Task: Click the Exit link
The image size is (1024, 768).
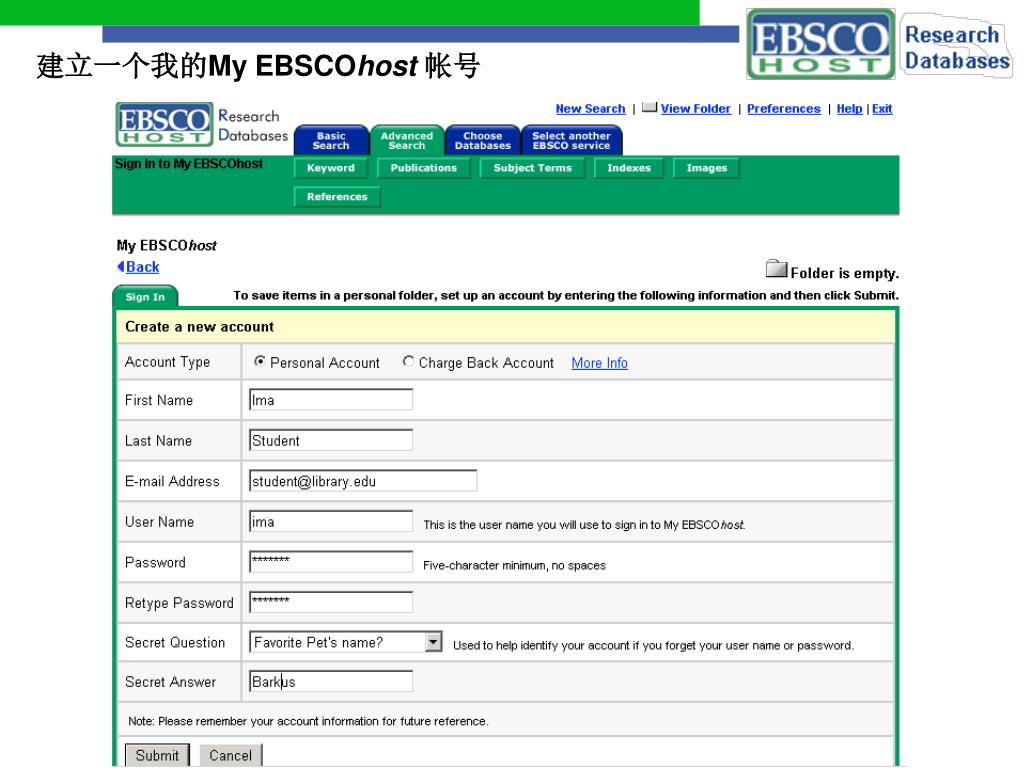Action: coord(882,109)
